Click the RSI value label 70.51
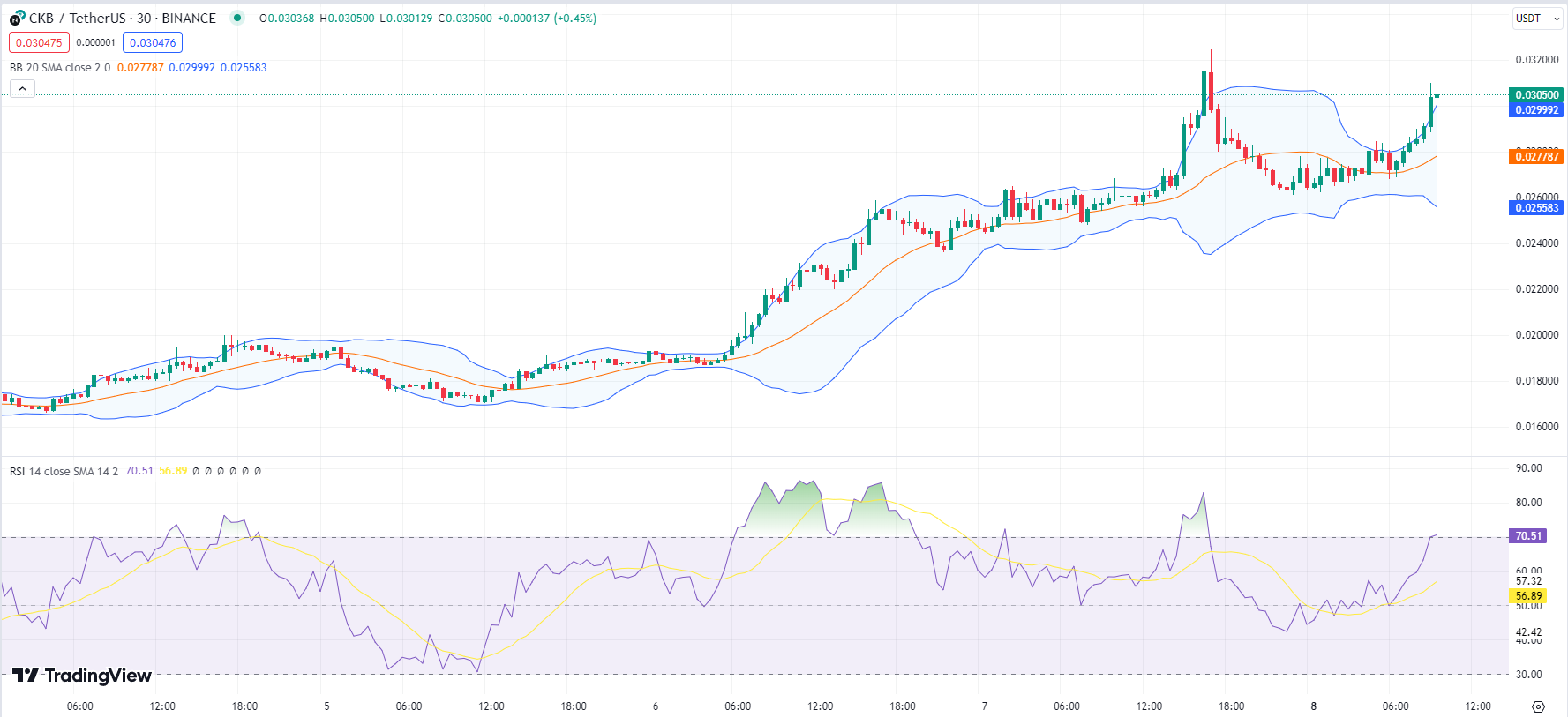The width and height of the screenshot is (1568, 717). coord(1528,536)
